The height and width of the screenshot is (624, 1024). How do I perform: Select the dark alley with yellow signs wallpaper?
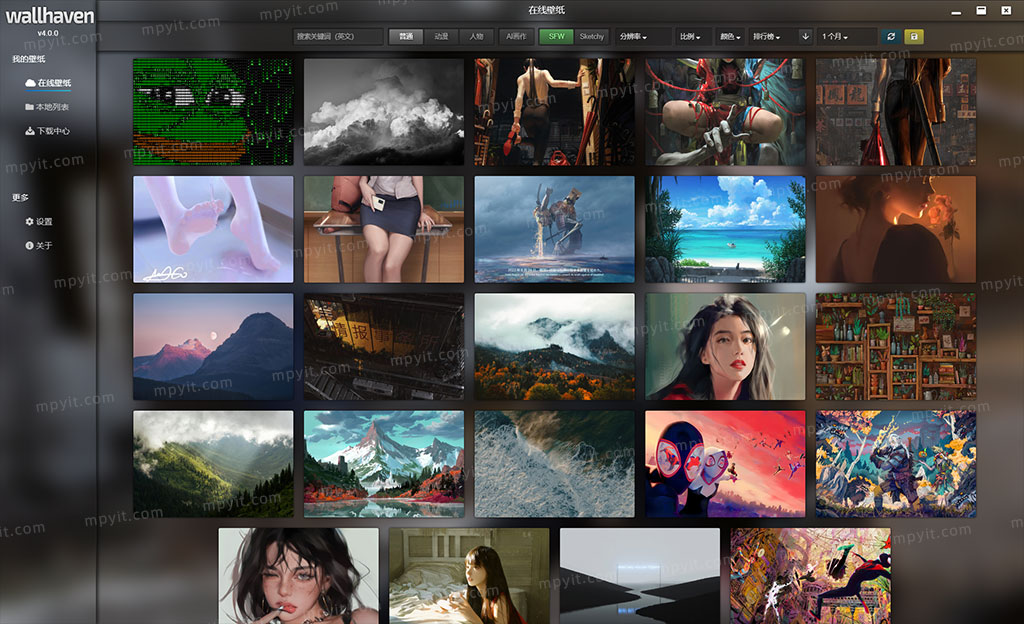click(384, 347)
